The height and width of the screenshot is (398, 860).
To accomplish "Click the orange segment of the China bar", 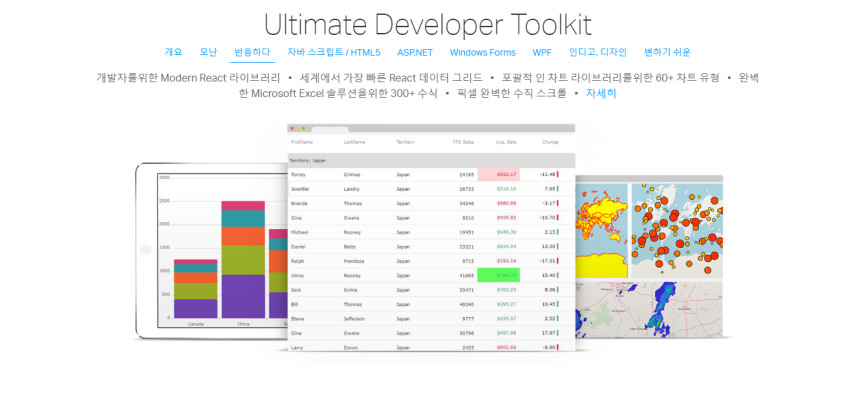I will tap(243, 236).
